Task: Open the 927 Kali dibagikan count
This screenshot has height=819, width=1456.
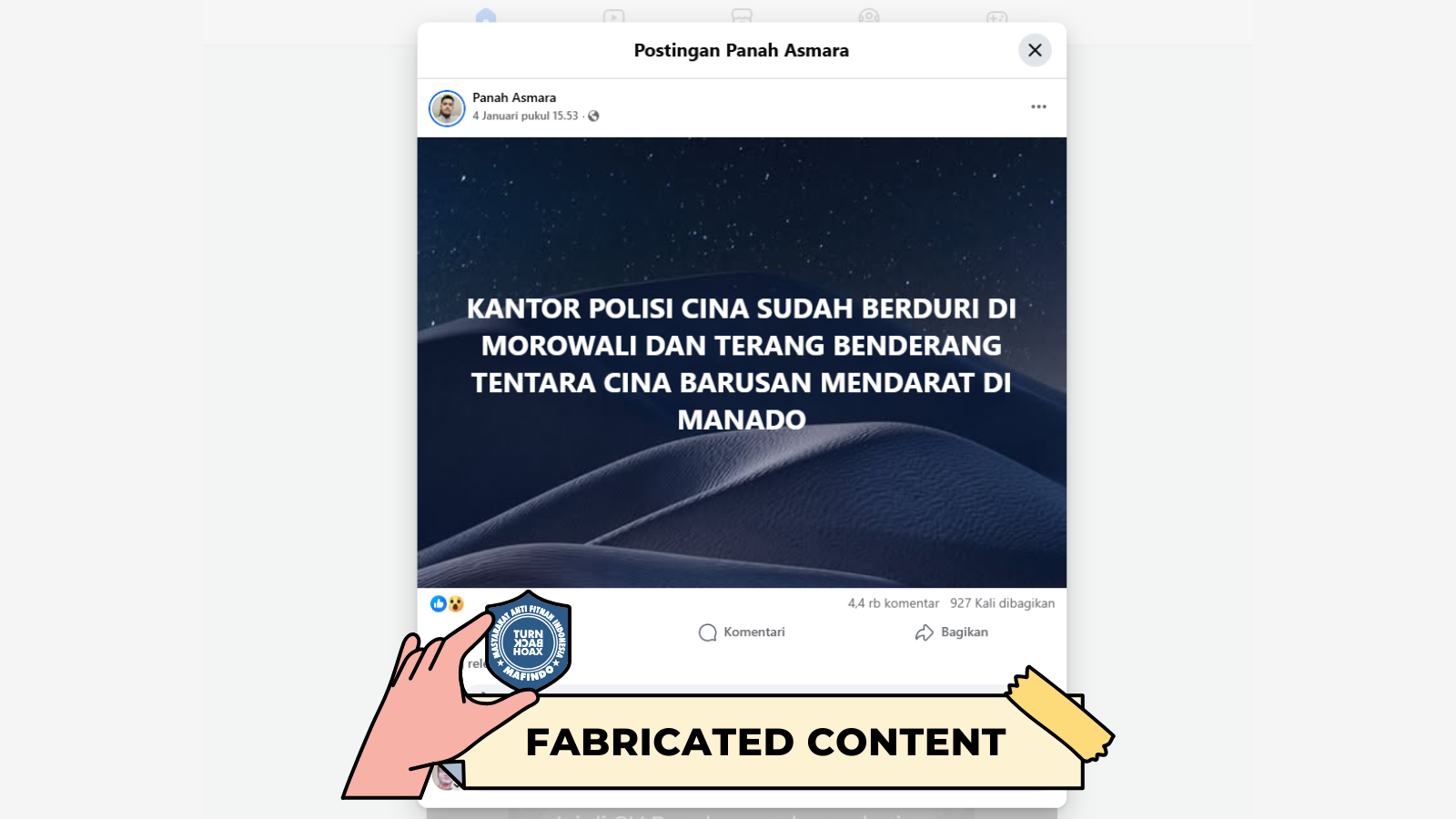Action: tap(1002, 603)
